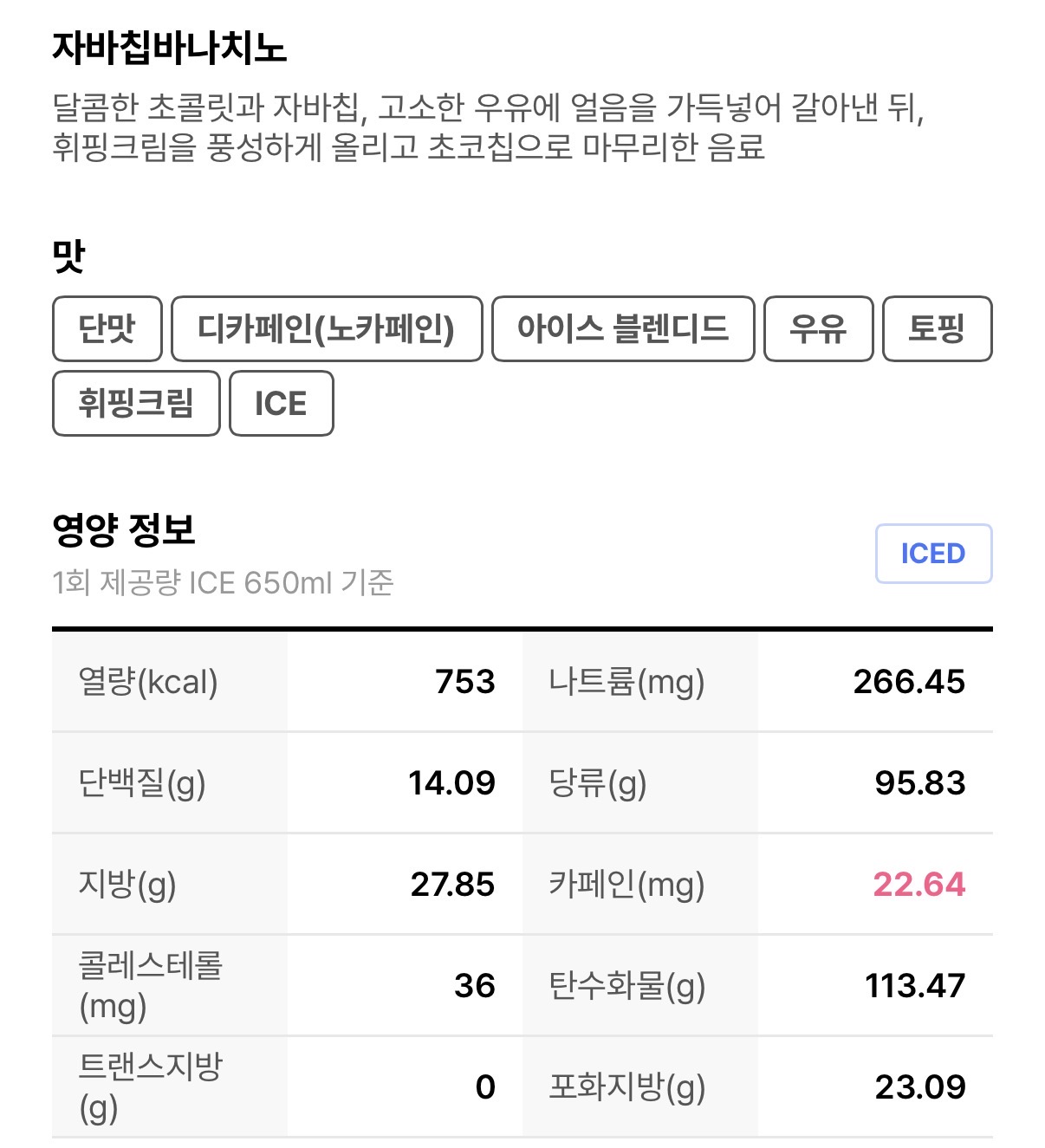Viewport: 1045px width, 1148px height.
Task: Click the 탄수화물 value 113.47
Action: click(915, 986)
